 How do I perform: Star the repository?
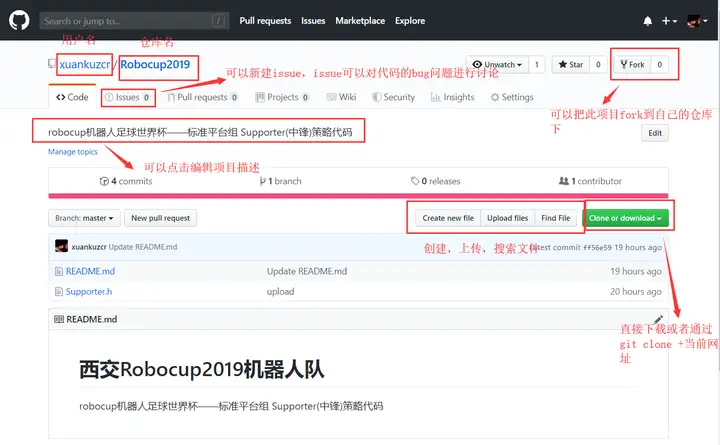[571, 65]
